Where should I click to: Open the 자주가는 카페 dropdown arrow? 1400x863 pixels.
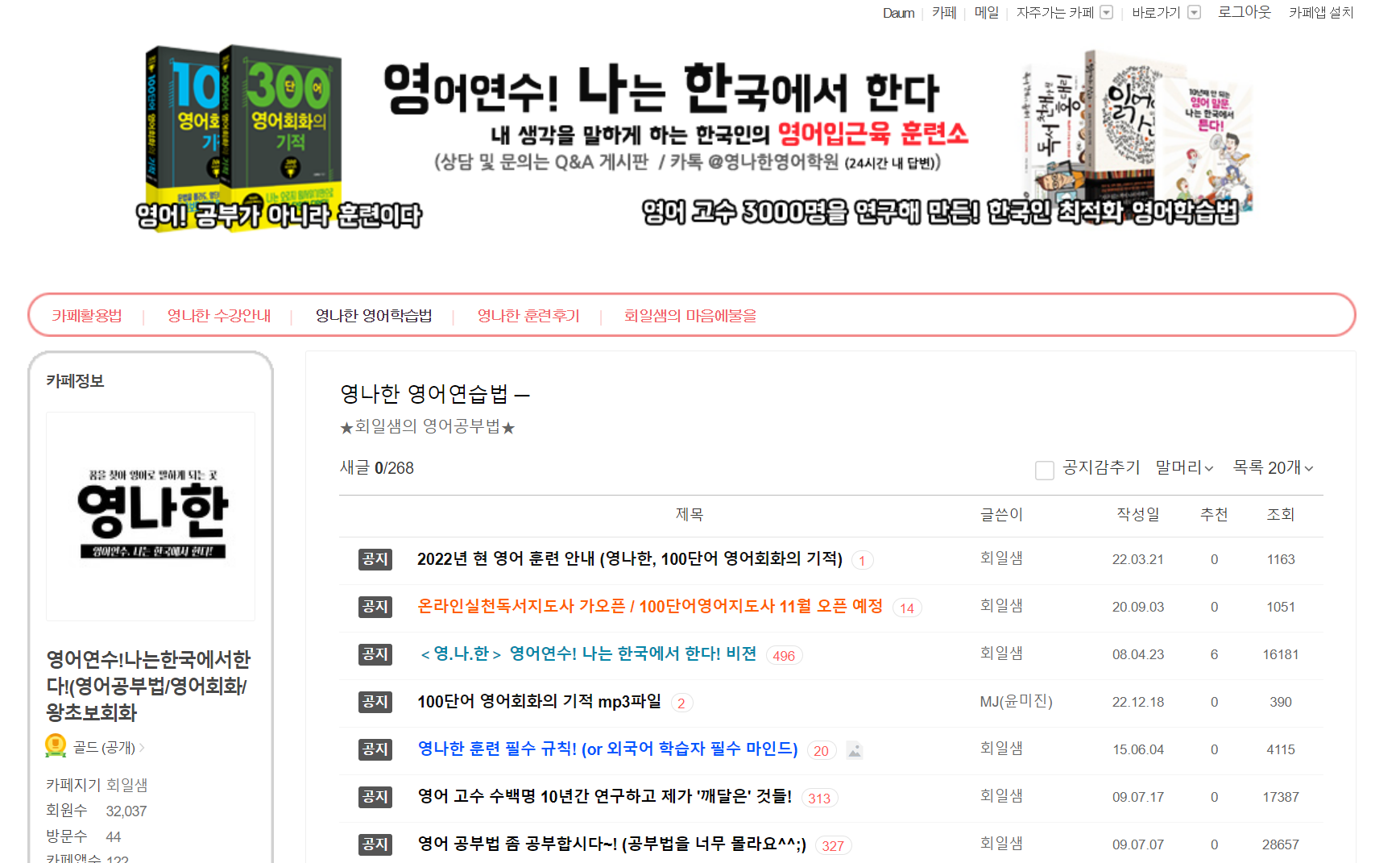[x=1107, y=12]
